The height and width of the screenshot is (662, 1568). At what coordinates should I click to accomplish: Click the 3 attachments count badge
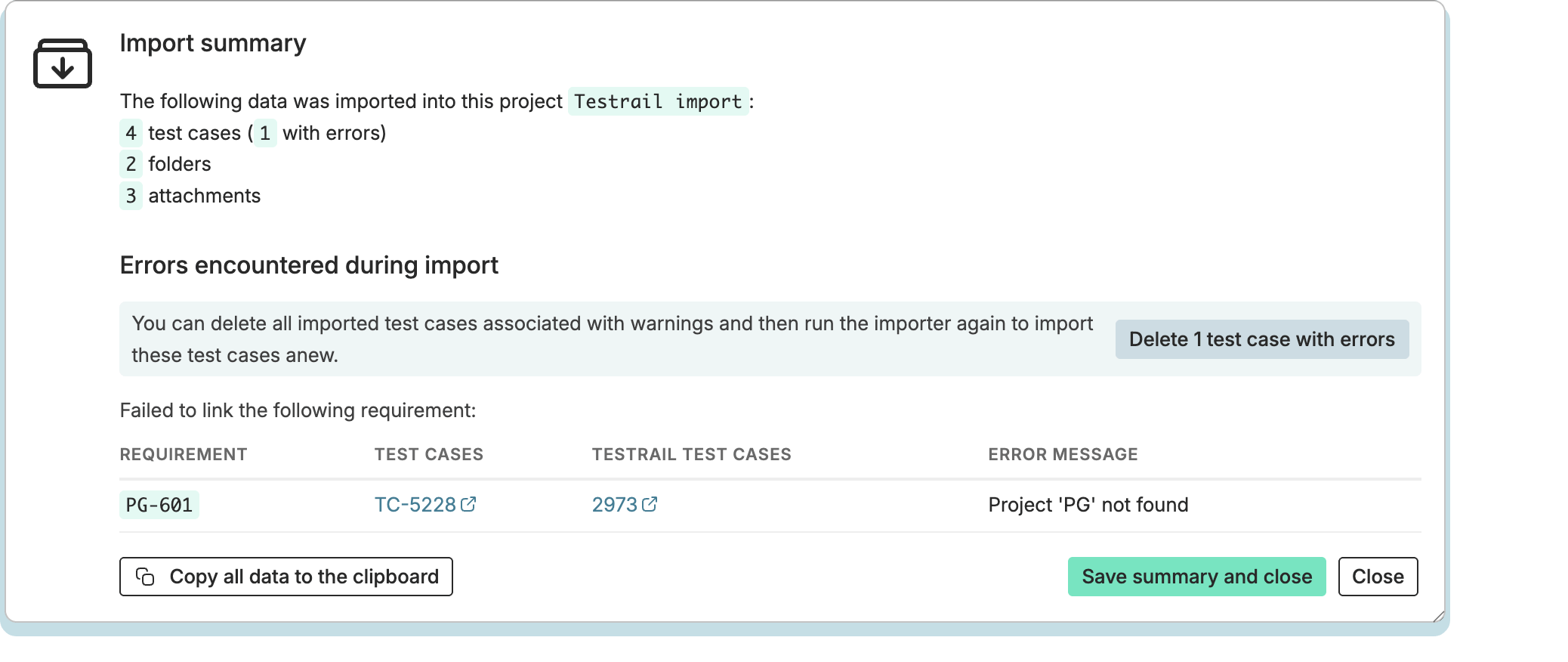pos(131,196)
